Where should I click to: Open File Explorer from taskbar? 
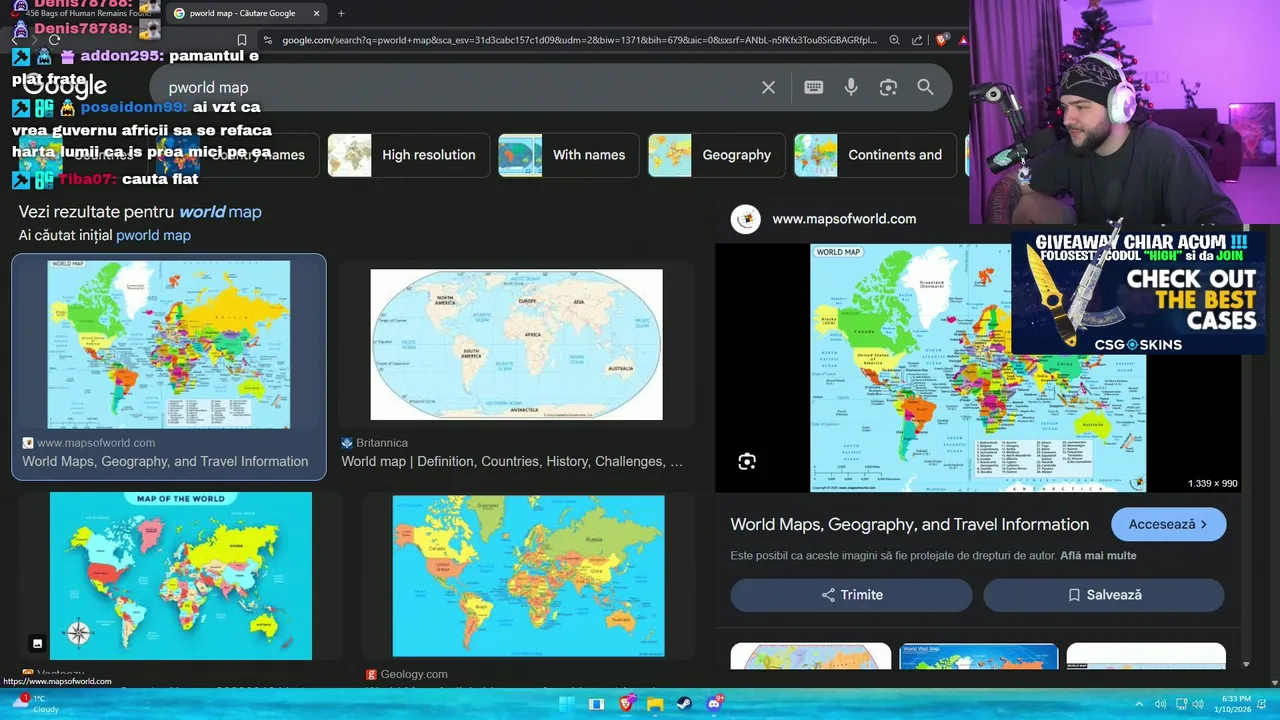[655, 704]
